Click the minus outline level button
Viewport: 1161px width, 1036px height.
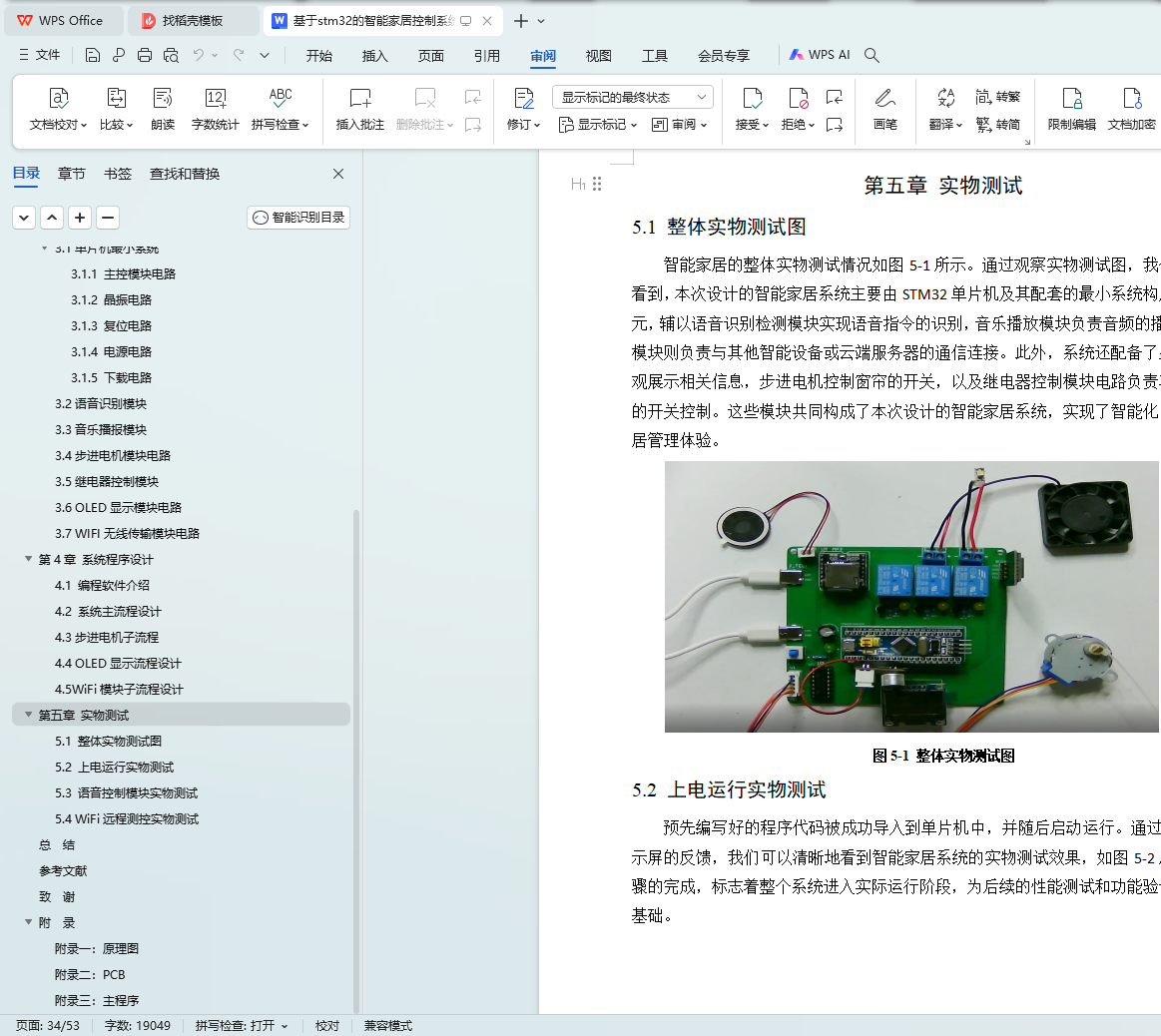pyautogui.click(x=108, y=218)
